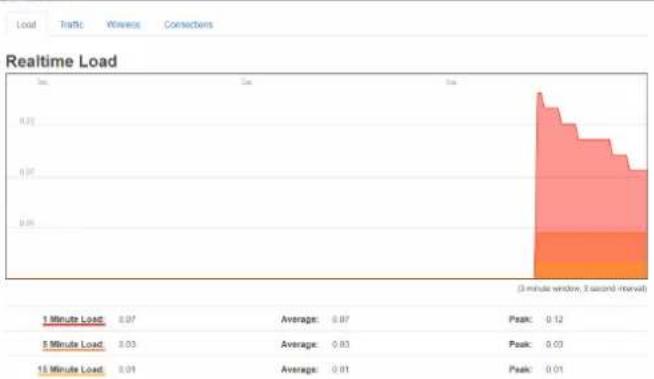Click the 3m time marker on graph
Screen dimensions: 654x379
point(42,82)
